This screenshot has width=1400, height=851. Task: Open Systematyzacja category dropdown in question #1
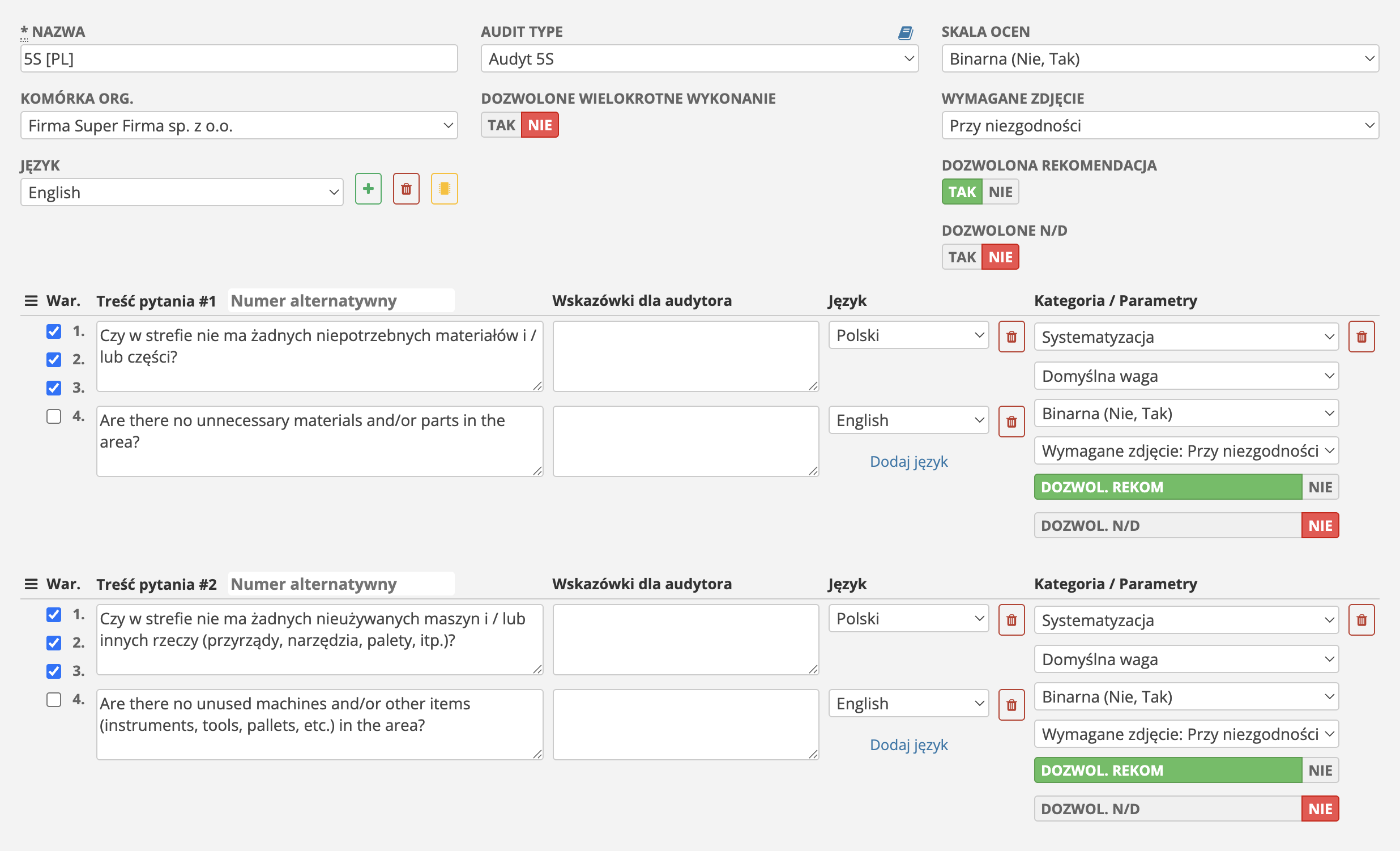point(1186,337)
